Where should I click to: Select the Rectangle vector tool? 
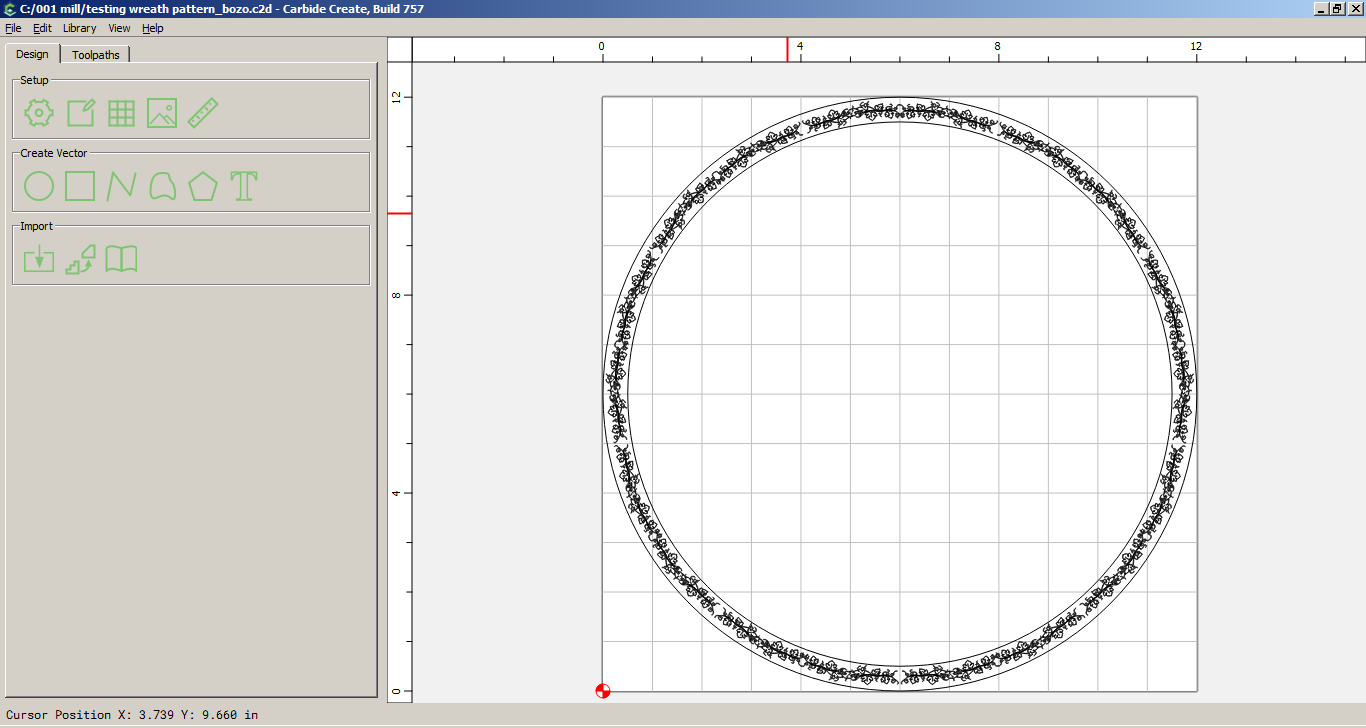80,186
